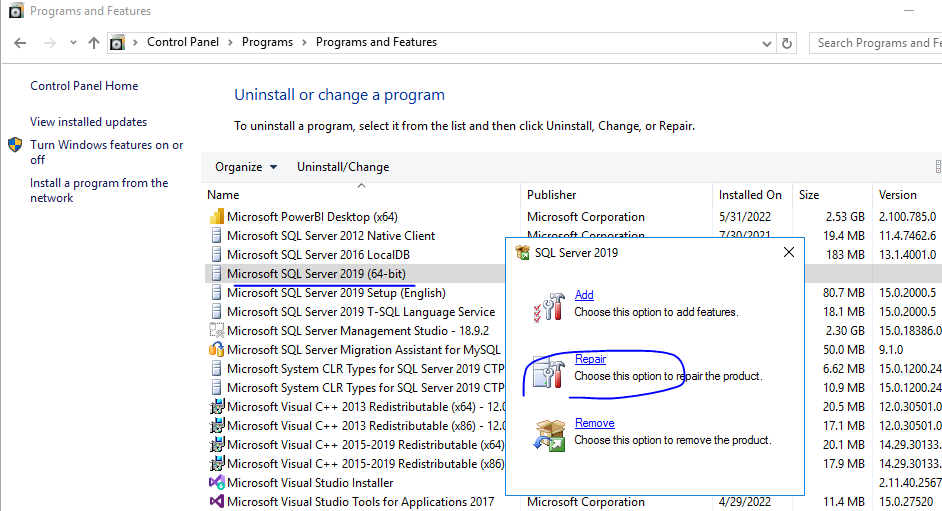942x511 pixels.
Task: Click Search Programs and Features field
Action: (x=875, y=43)
